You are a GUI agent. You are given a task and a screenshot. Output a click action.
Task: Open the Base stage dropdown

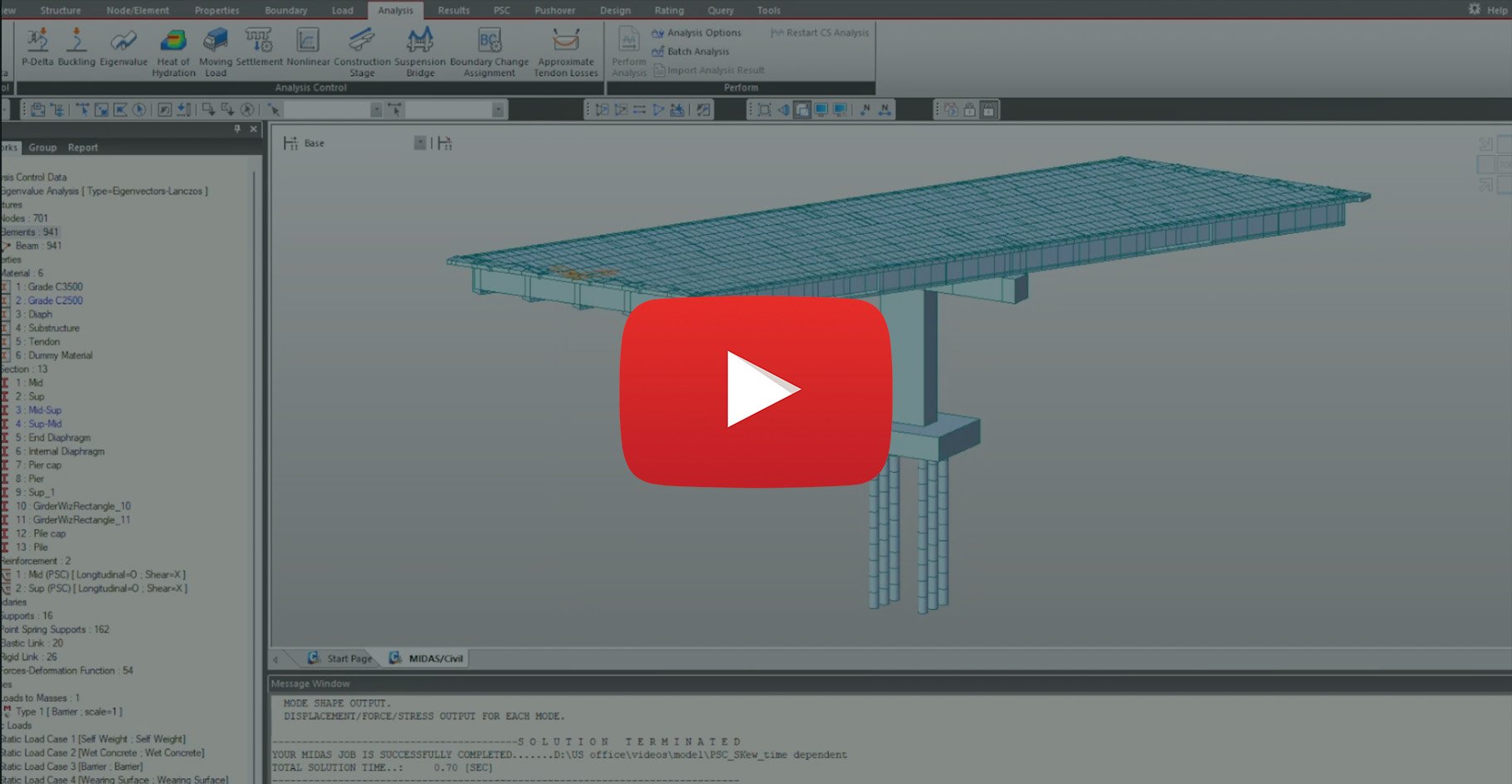[x=420, y=144]
